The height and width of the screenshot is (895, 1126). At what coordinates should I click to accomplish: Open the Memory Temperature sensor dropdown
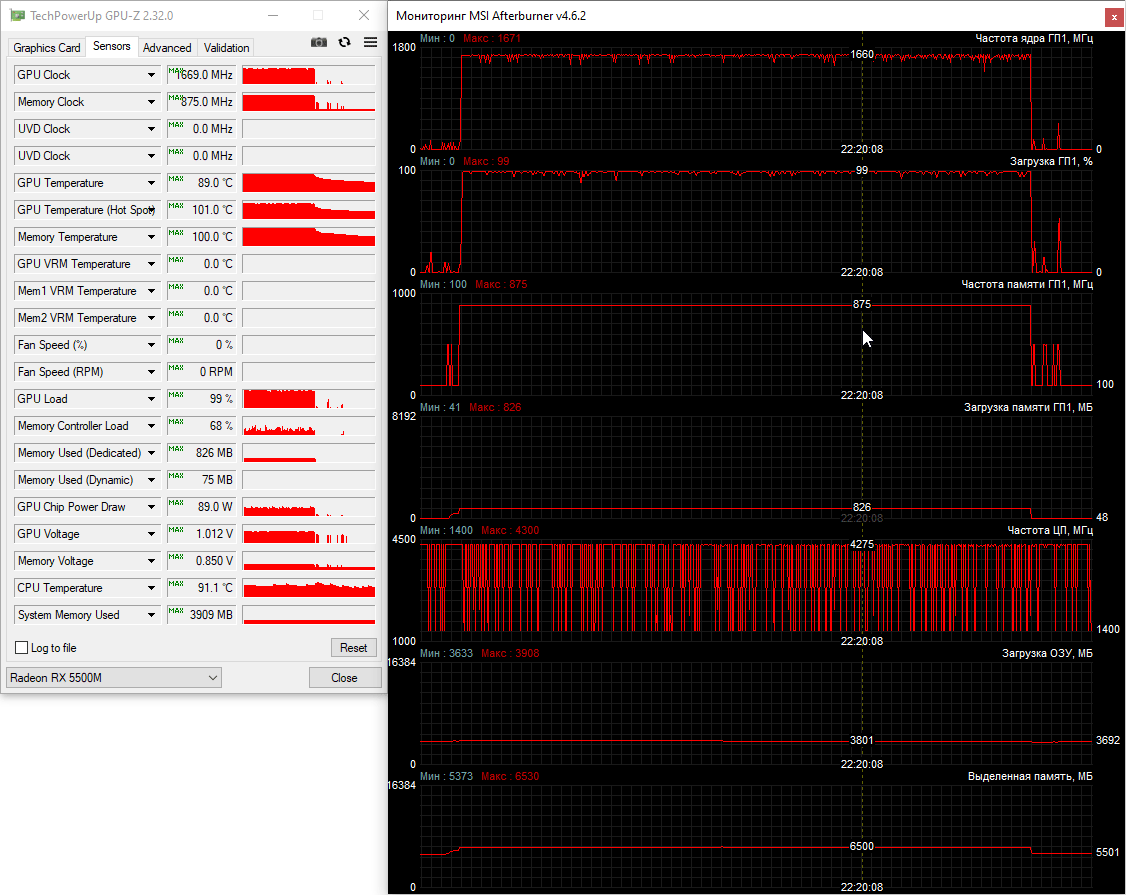pos(151,237)
